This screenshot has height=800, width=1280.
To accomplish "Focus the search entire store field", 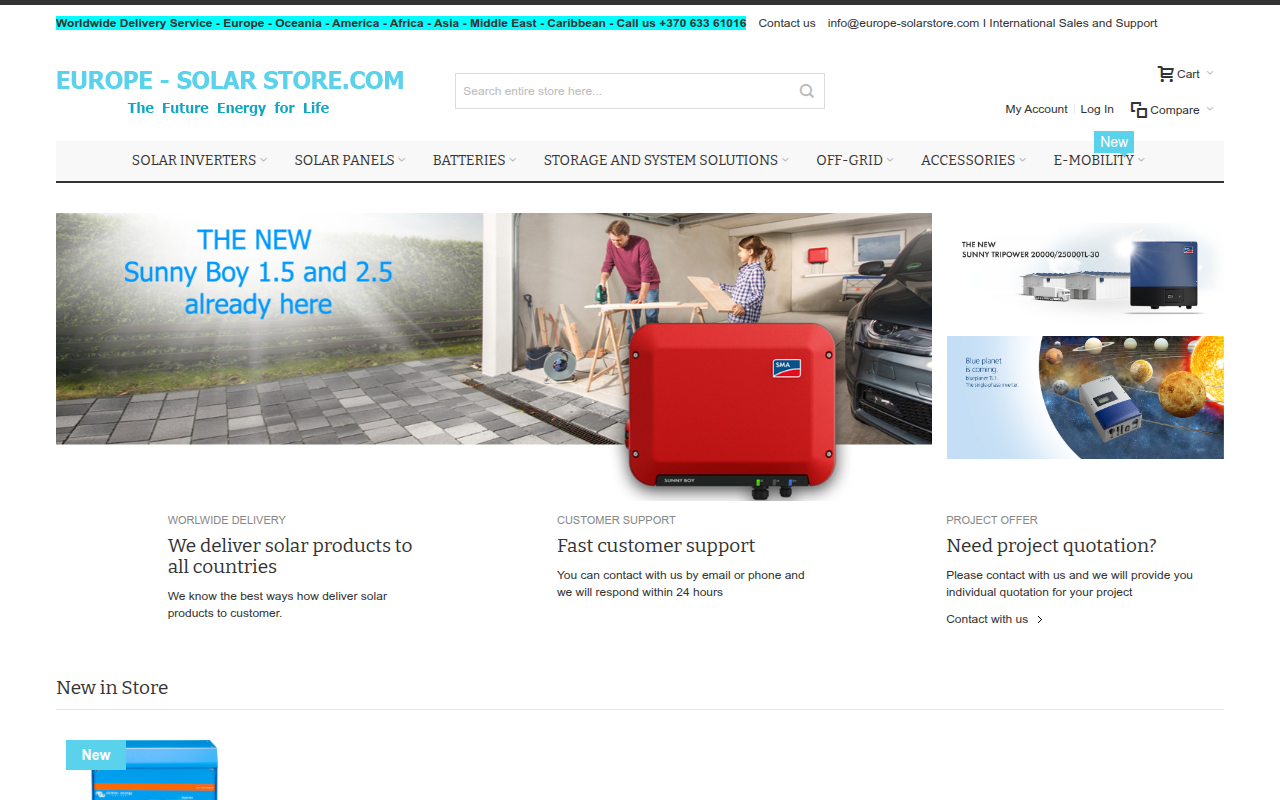I will 640,91.
